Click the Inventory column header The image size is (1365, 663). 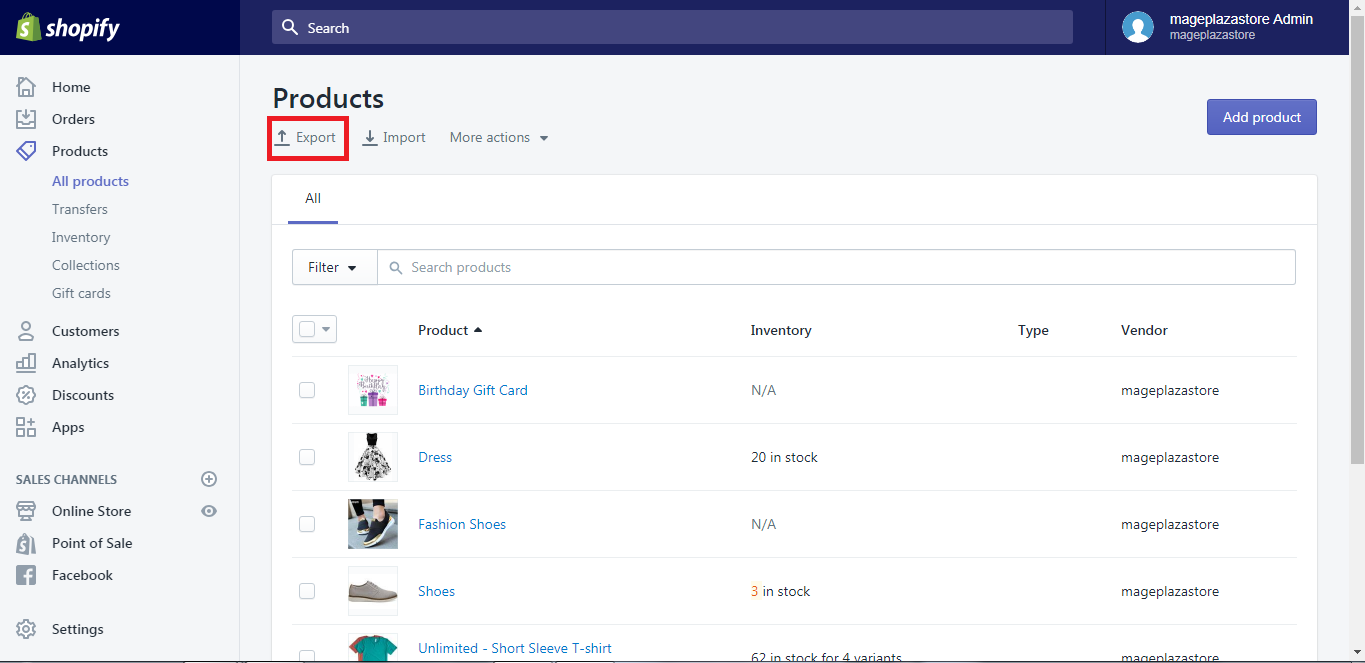(781, 330)
